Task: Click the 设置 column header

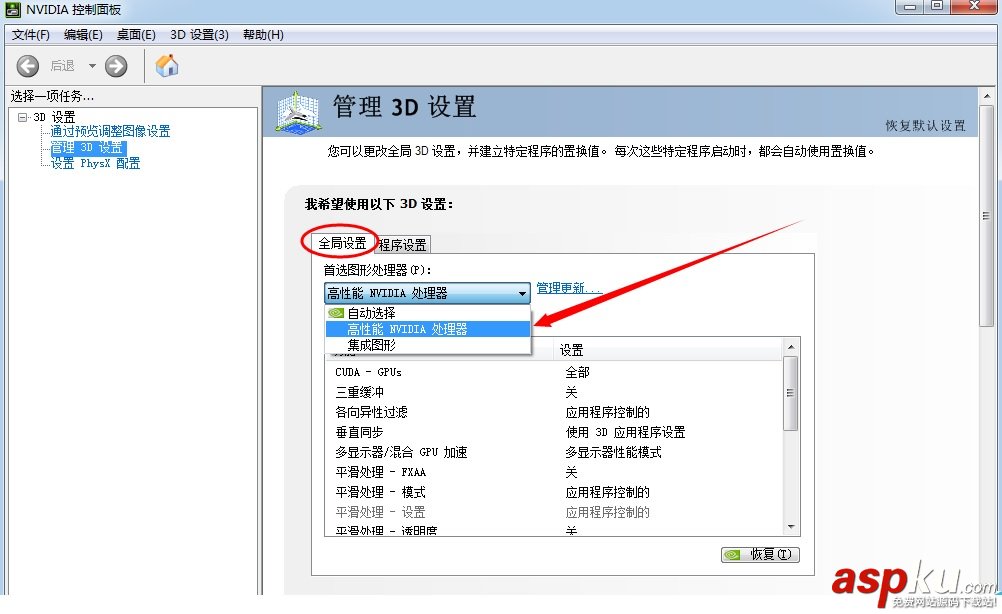Action: (x=667, y=350)
